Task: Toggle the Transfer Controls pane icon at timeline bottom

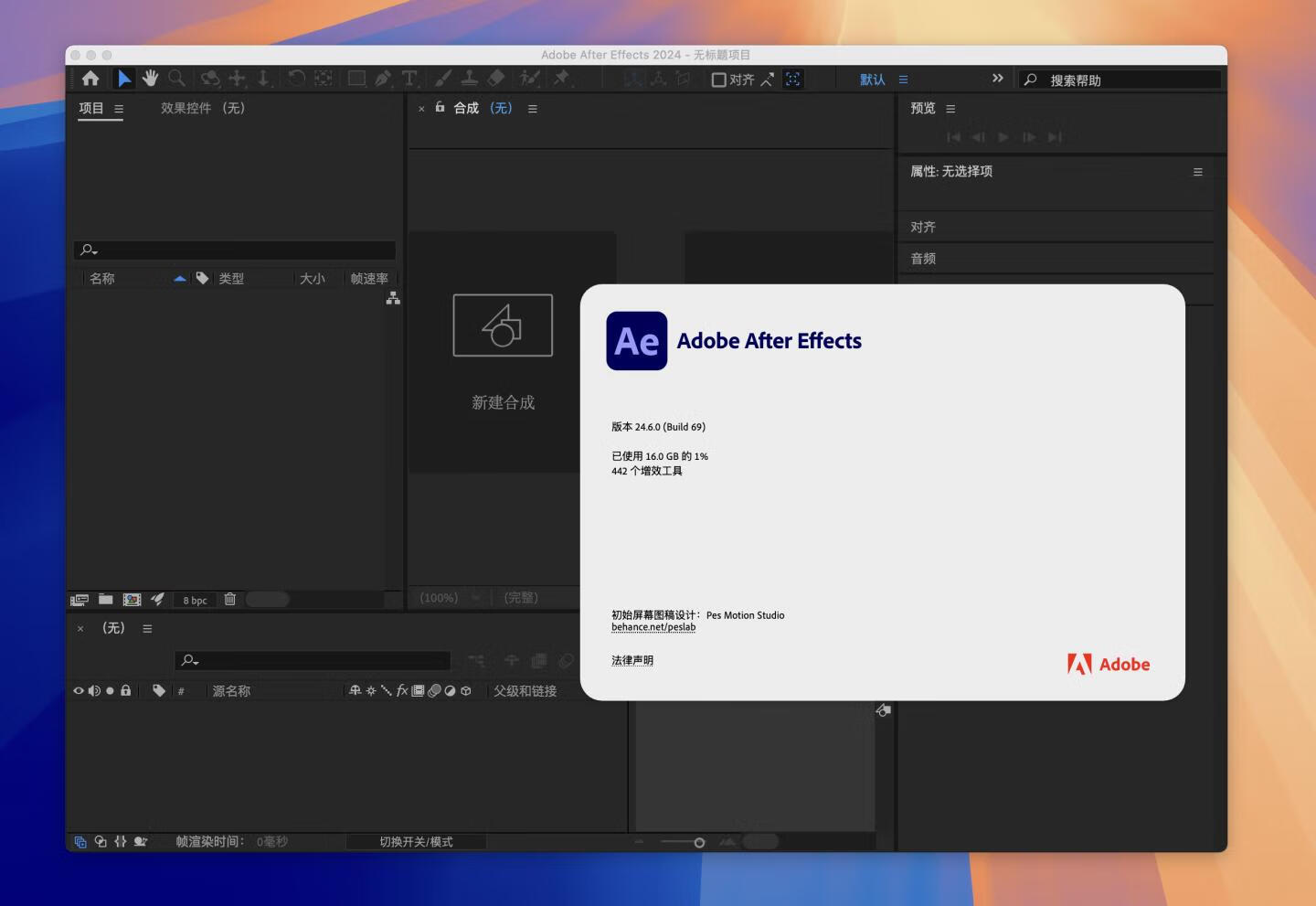Action: 101,841
